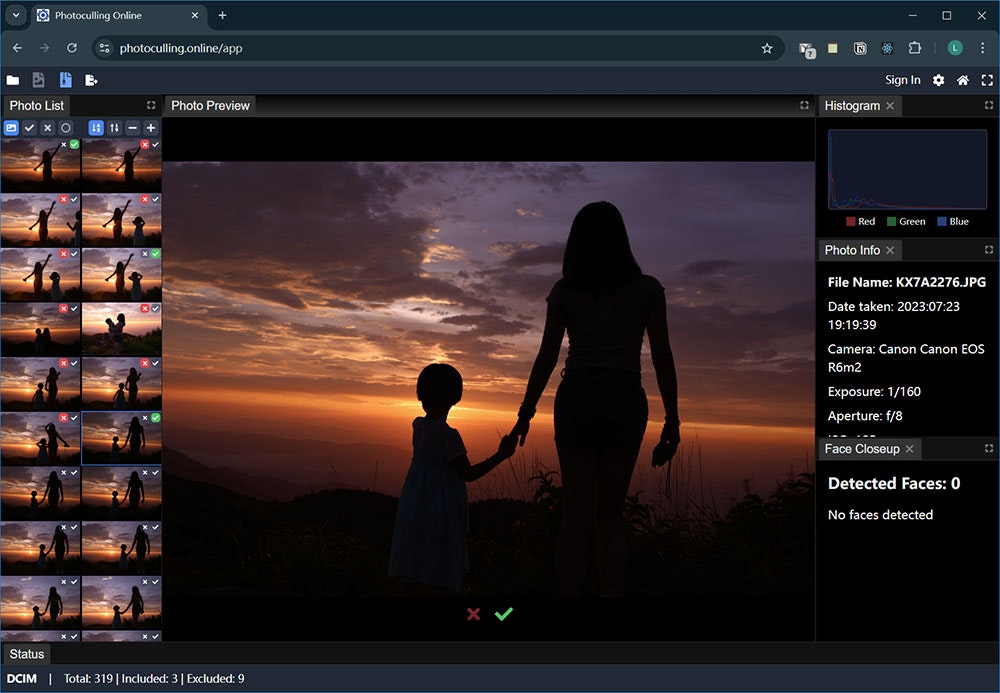Click the File Name KX7A2276.JPG text
This screenshot has width=1000, height=693.
click(906, 282)
